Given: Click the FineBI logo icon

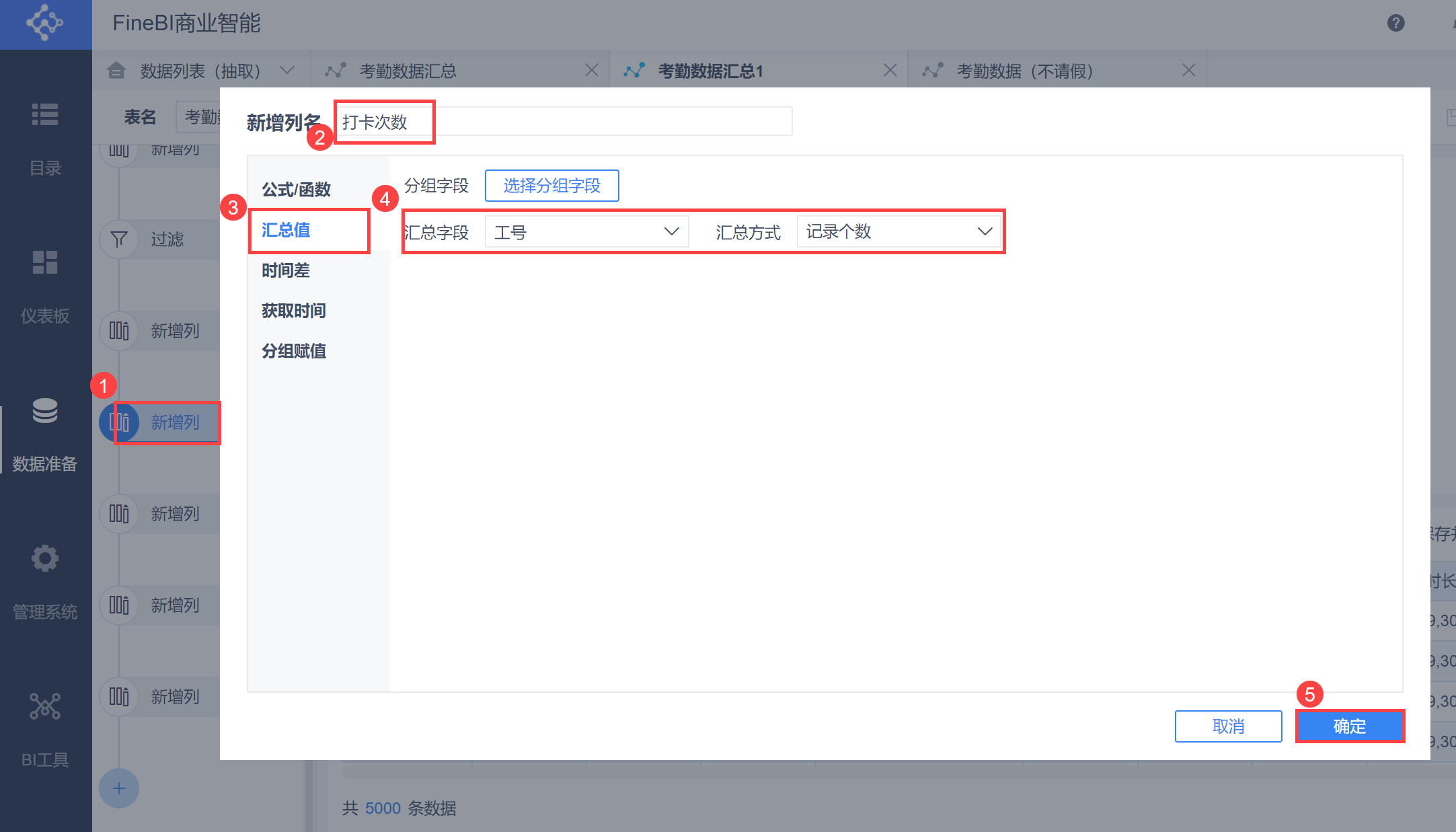Looking at the screenshot, I should 45,24.
